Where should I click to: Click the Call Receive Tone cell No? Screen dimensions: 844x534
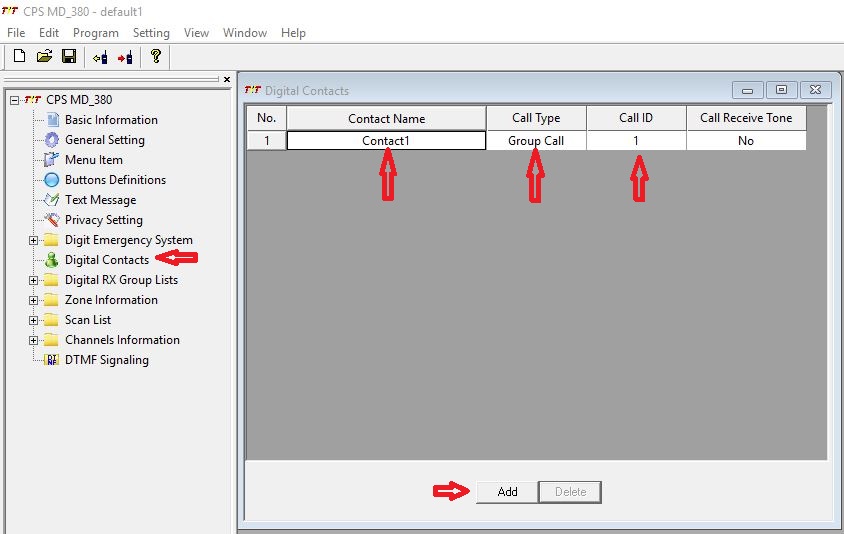coord(746,140)
